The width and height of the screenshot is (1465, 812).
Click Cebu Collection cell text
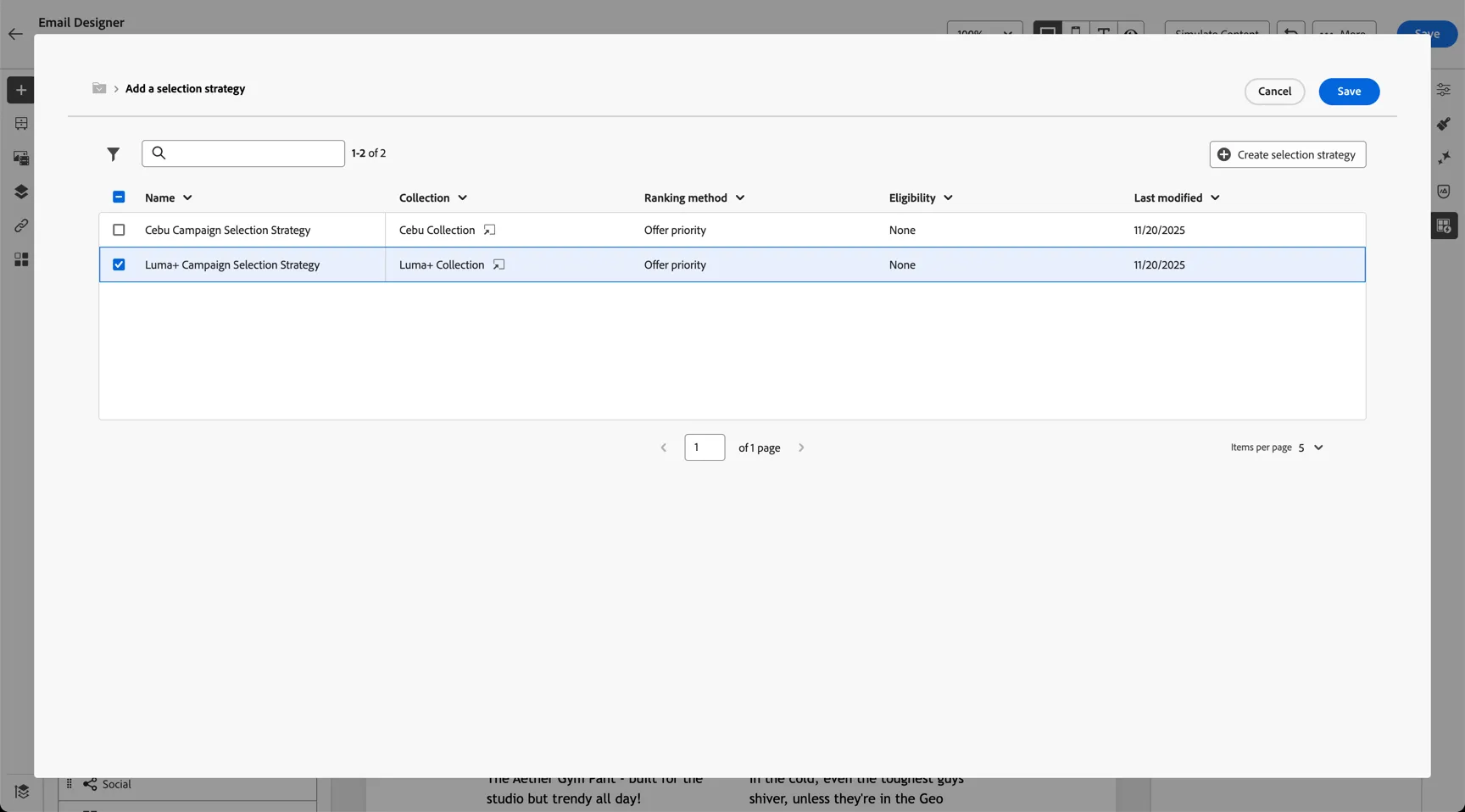[x=437, y=230]
